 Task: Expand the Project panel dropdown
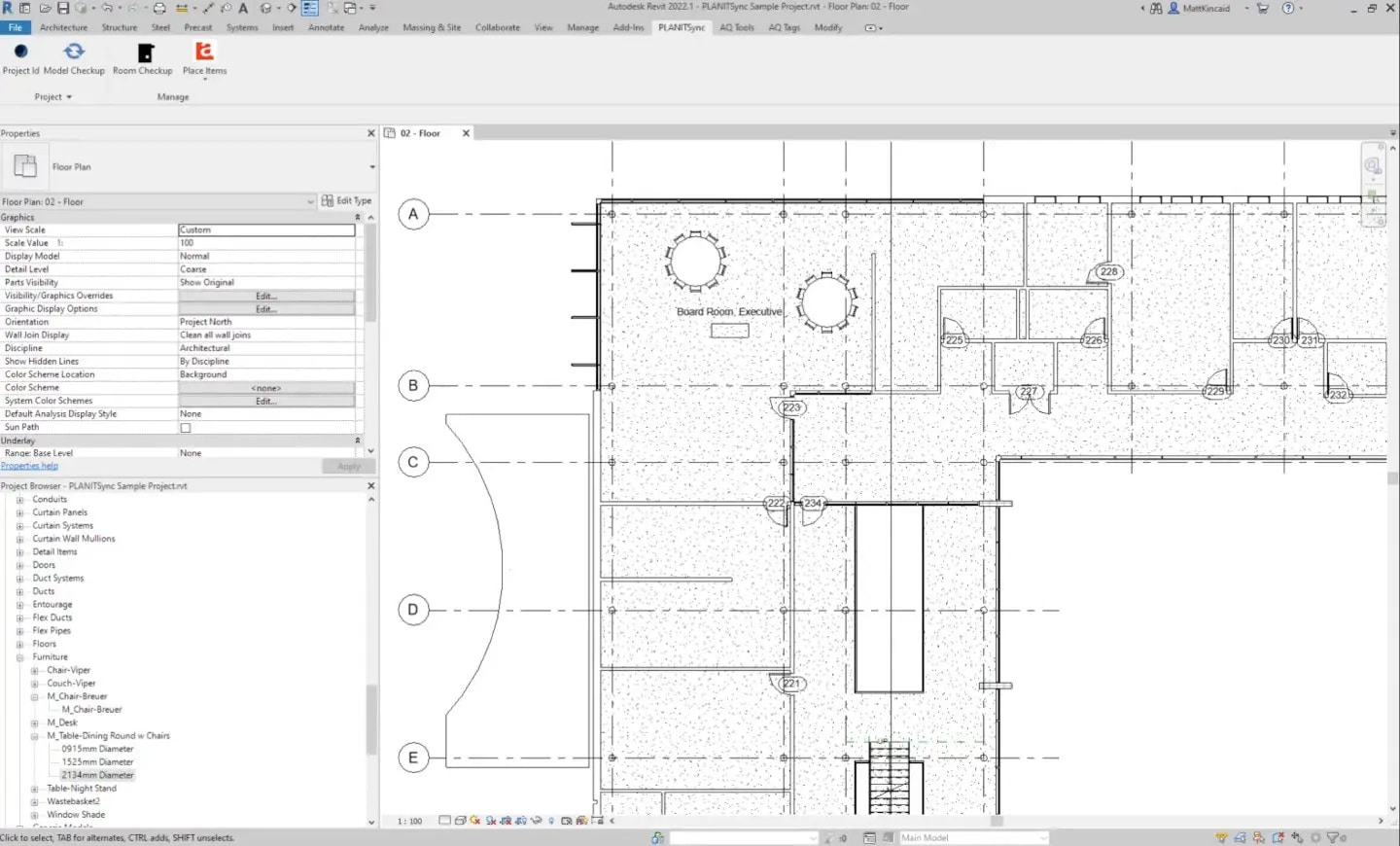tap(53, 97)
